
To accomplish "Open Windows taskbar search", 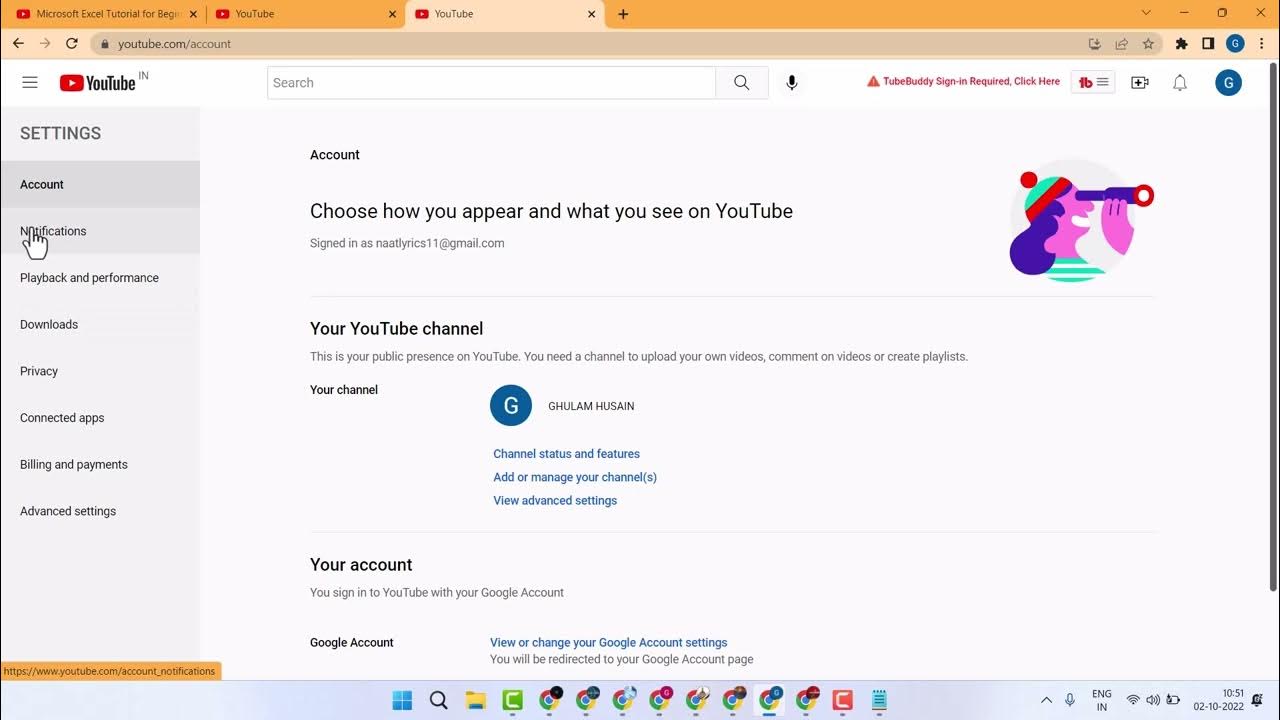I will coord(439,700).
